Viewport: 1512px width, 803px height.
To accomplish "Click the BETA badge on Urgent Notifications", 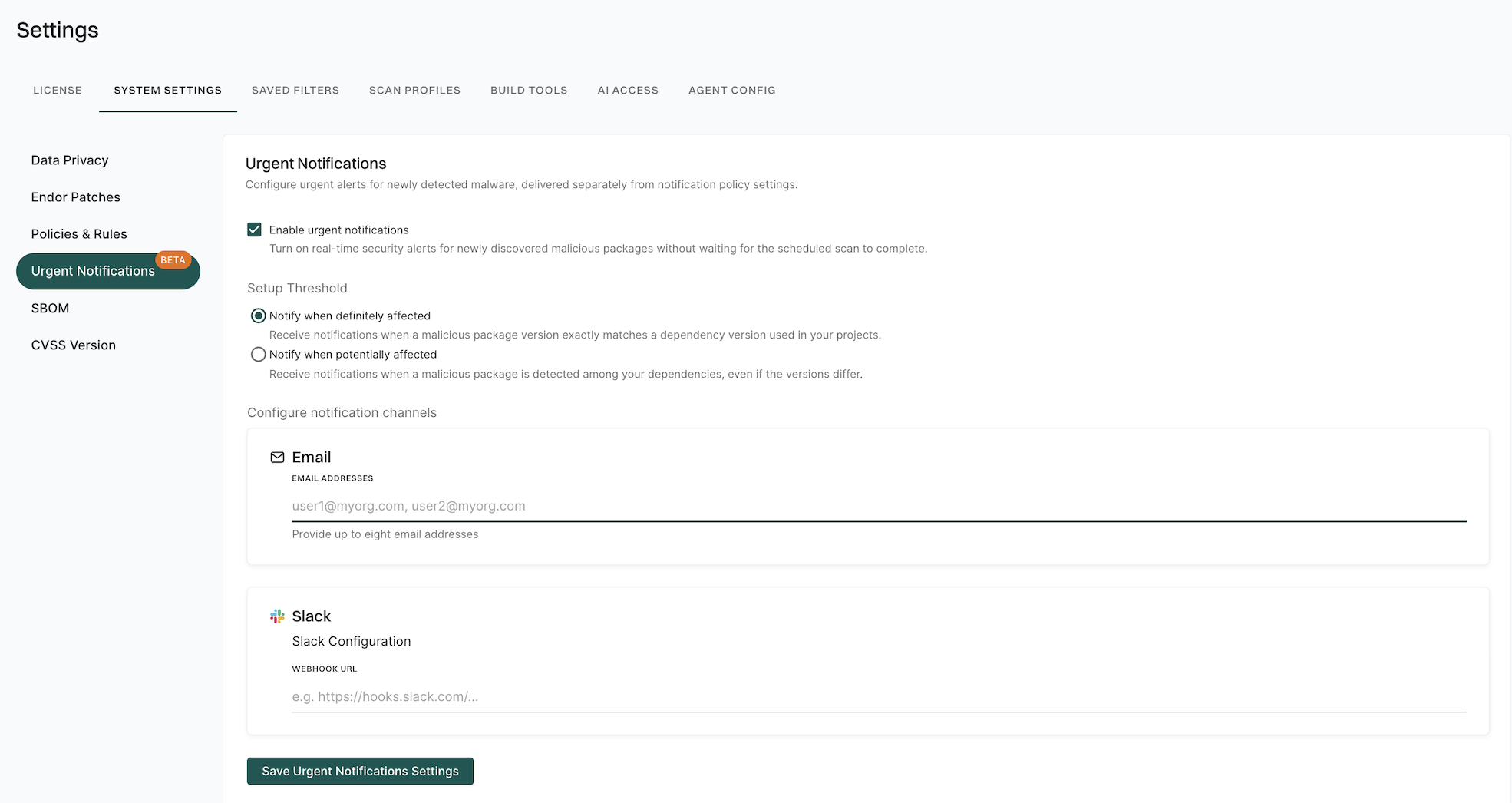I will [x=173, y=260].
